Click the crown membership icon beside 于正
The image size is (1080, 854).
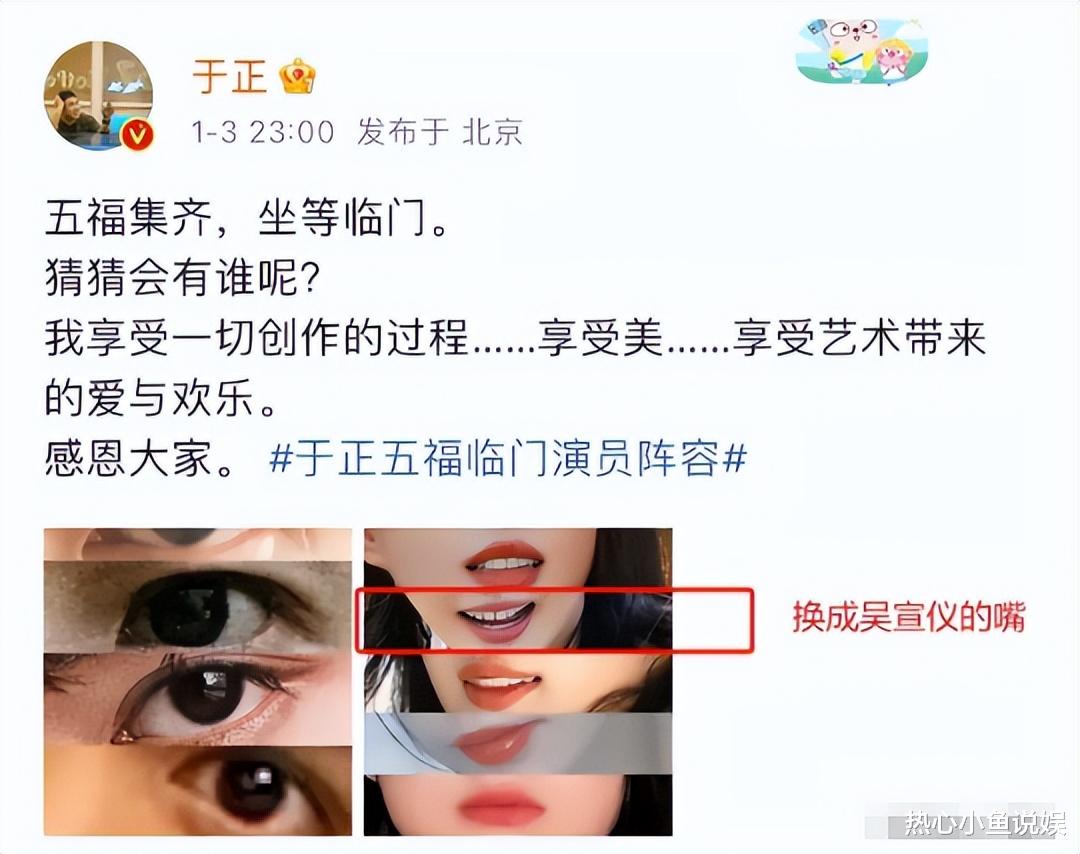click(x=298, y=76)
